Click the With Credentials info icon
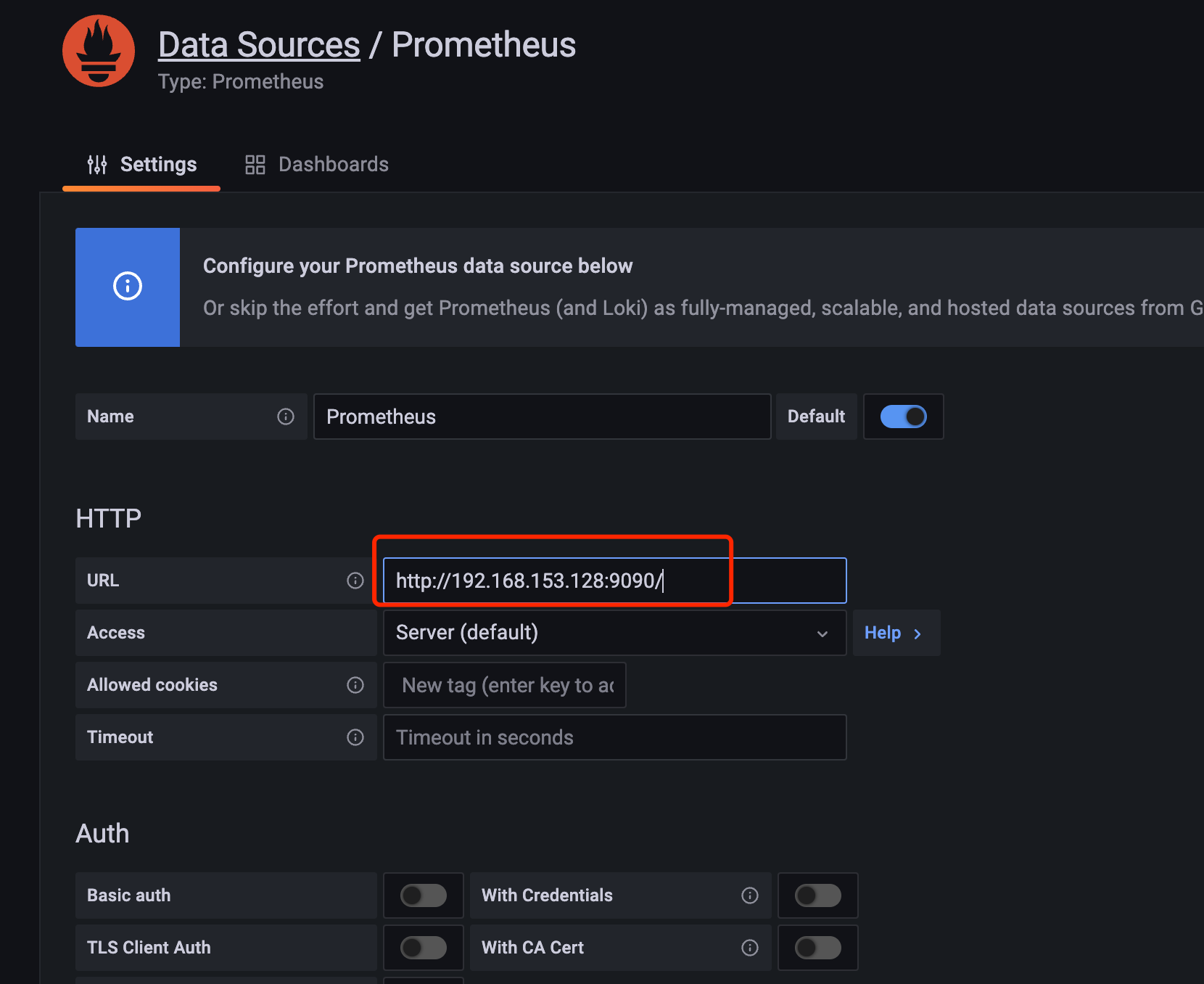Screen dimensions: 1204x984 coord(750,895)
